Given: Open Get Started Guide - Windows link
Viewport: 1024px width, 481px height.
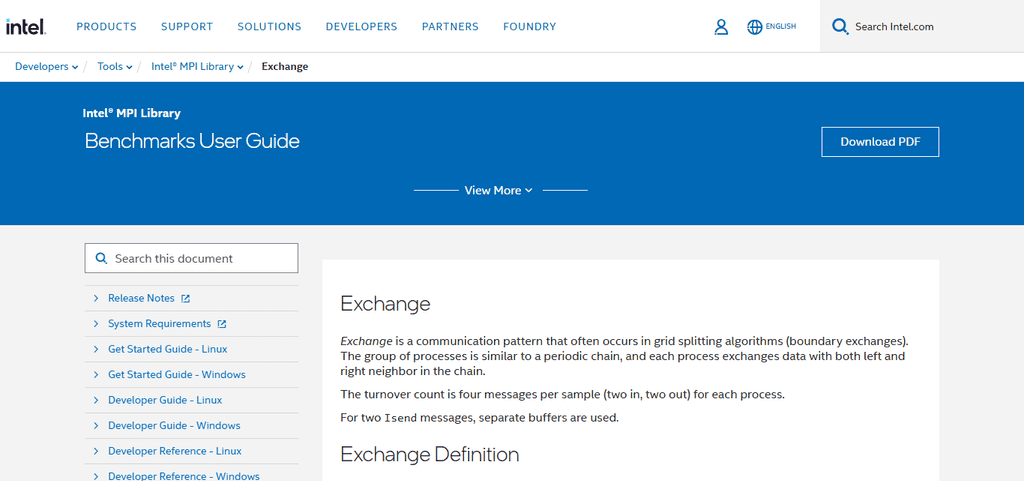Looking at the screenshot, I should (x=177, y=375).
